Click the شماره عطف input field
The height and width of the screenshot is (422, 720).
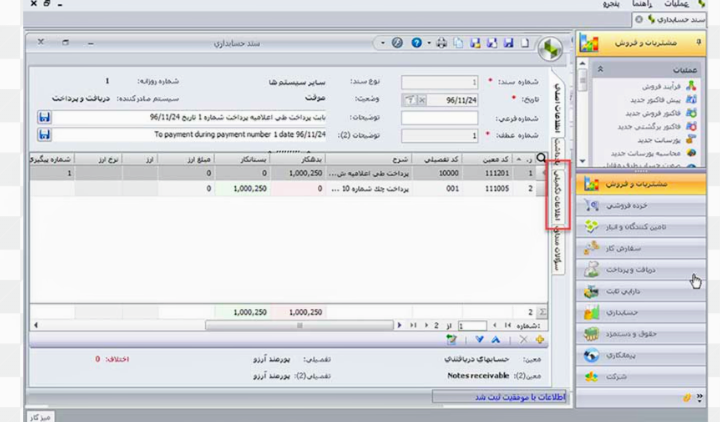click(439, 135)
